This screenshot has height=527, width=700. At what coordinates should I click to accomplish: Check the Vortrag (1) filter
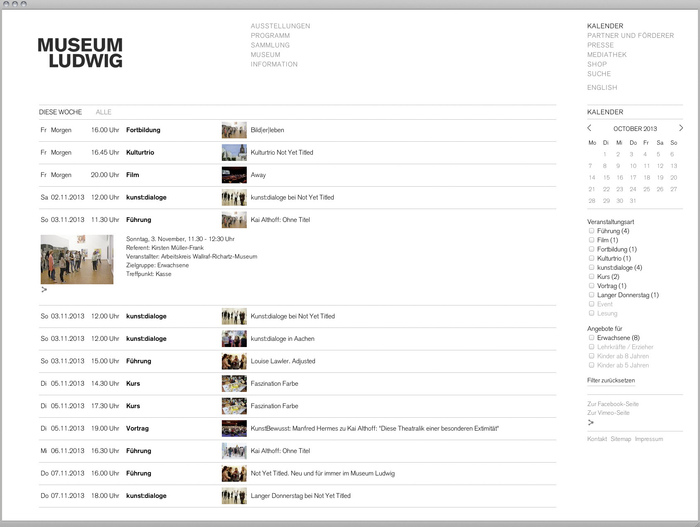coord(591,286)
